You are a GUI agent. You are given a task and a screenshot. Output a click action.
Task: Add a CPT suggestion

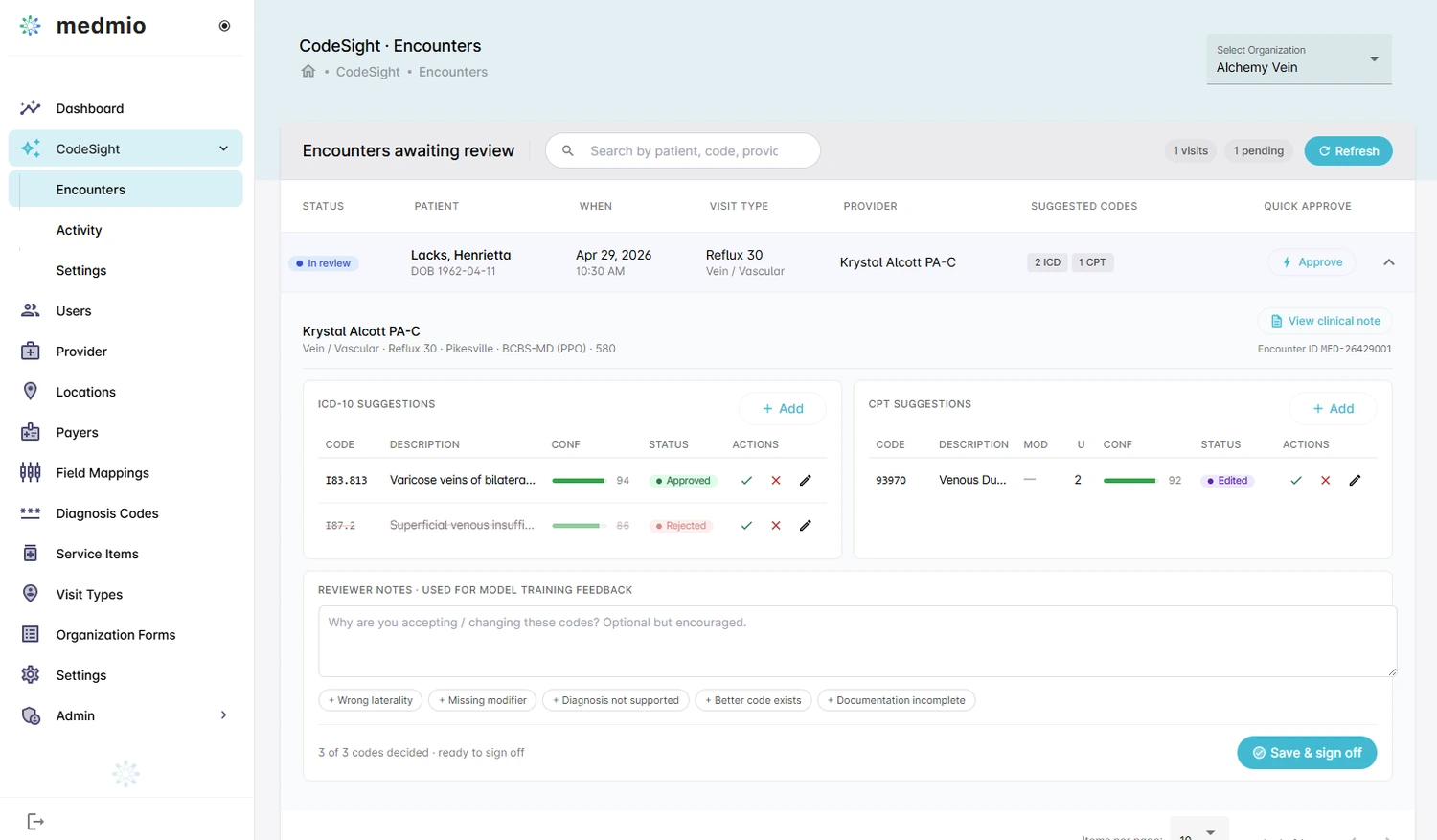(x=1333, y=408)
